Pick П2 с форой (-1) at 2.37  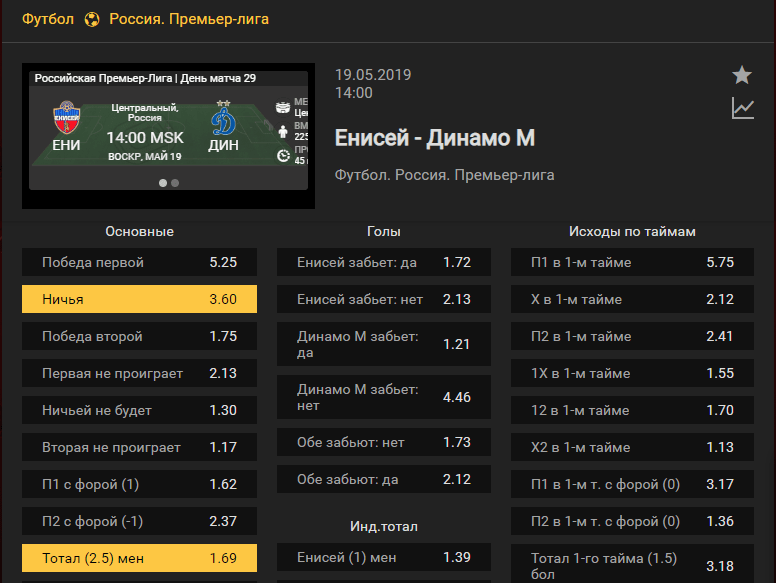click(140, 521)
